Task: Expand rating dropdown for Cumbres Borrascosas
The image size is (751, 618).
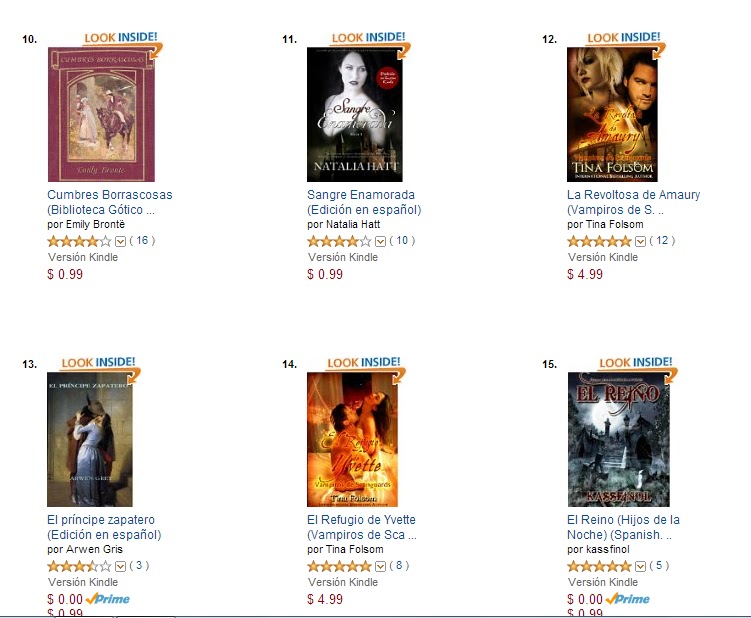Action: pyautogui.click(x=120, y=241)
